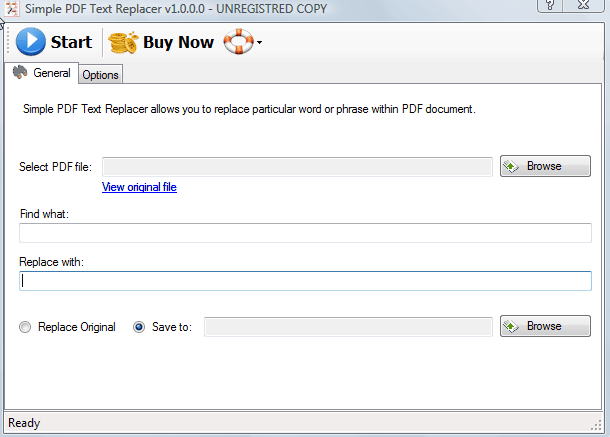Click the lifebuoy help icon
This screenshot has height=437, width=610.
point(238,41)
